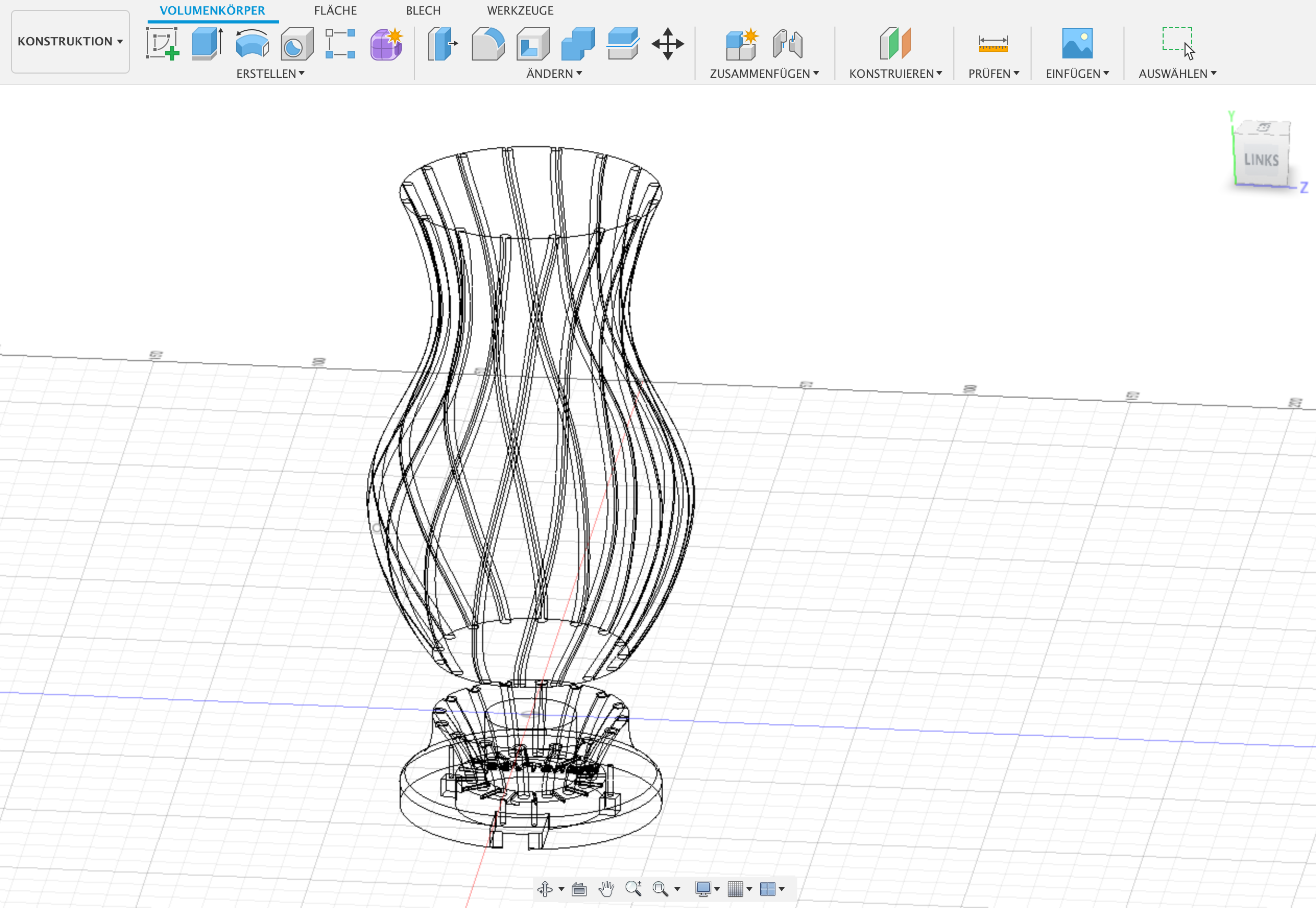Viewport: 1316px width, 908px height.
Task: Expand the PRÜFEN menu
Action: [x=994, y=74]
